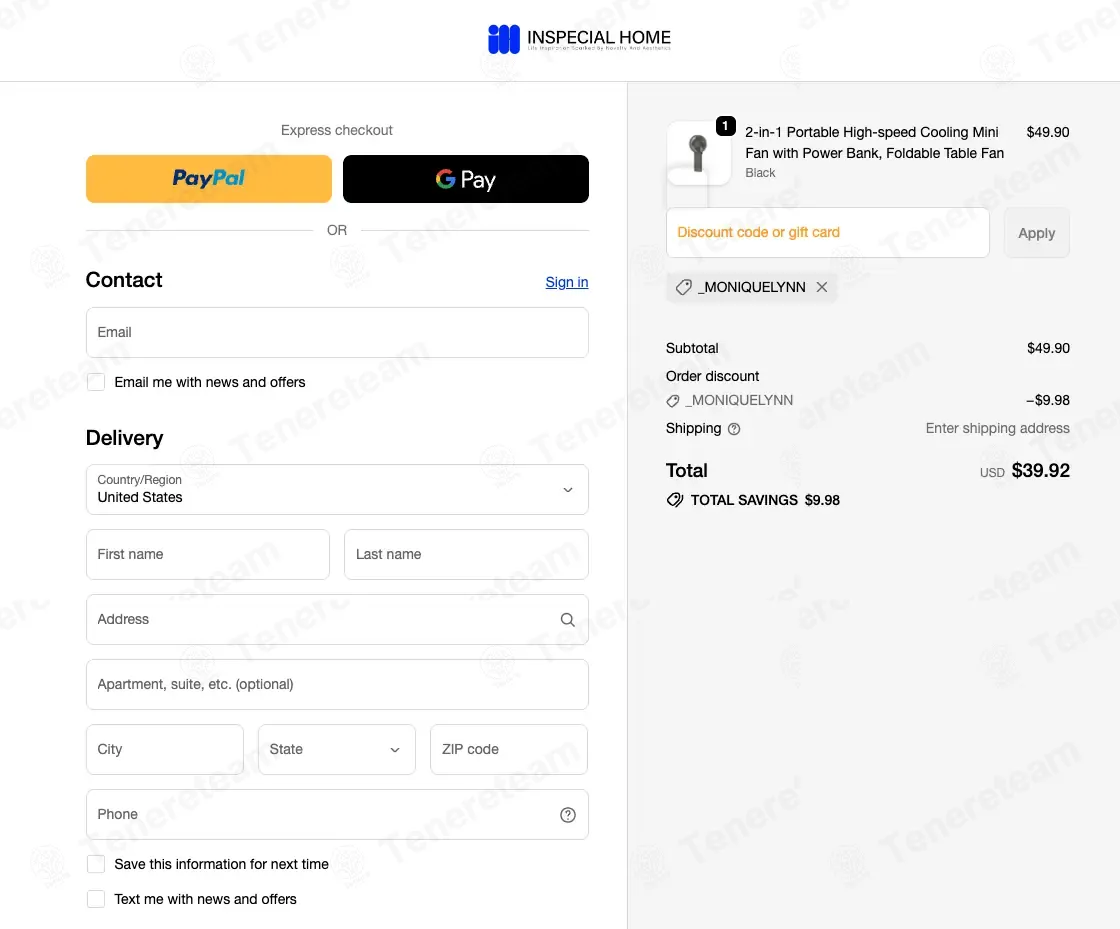Open the mini fan product thumbnail
The image size is (1120, 929).
click(x=699, y=154)
